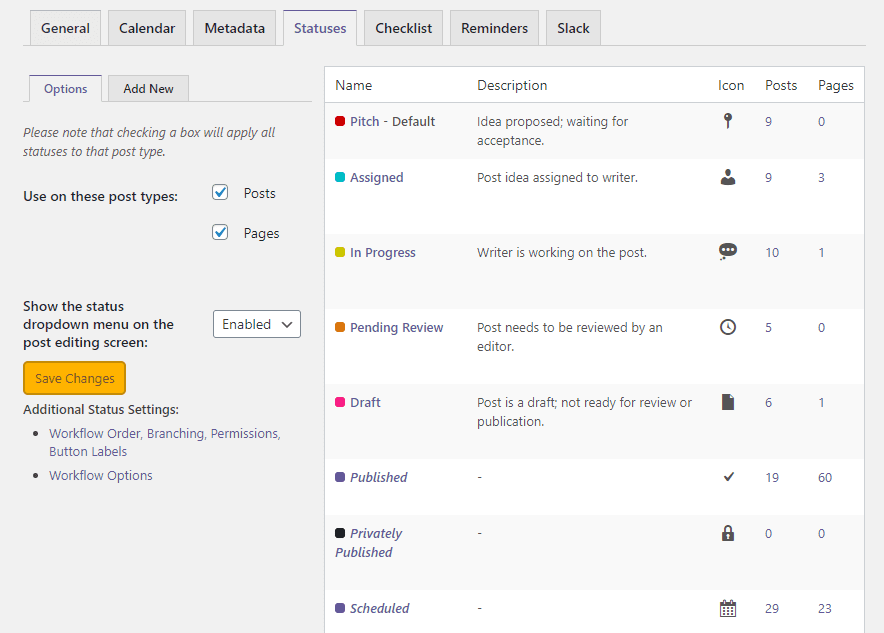The height and width of the screenshot is (633, 884).
Task: Click the red color swatch for Pitch
Action: pos(340,120)
